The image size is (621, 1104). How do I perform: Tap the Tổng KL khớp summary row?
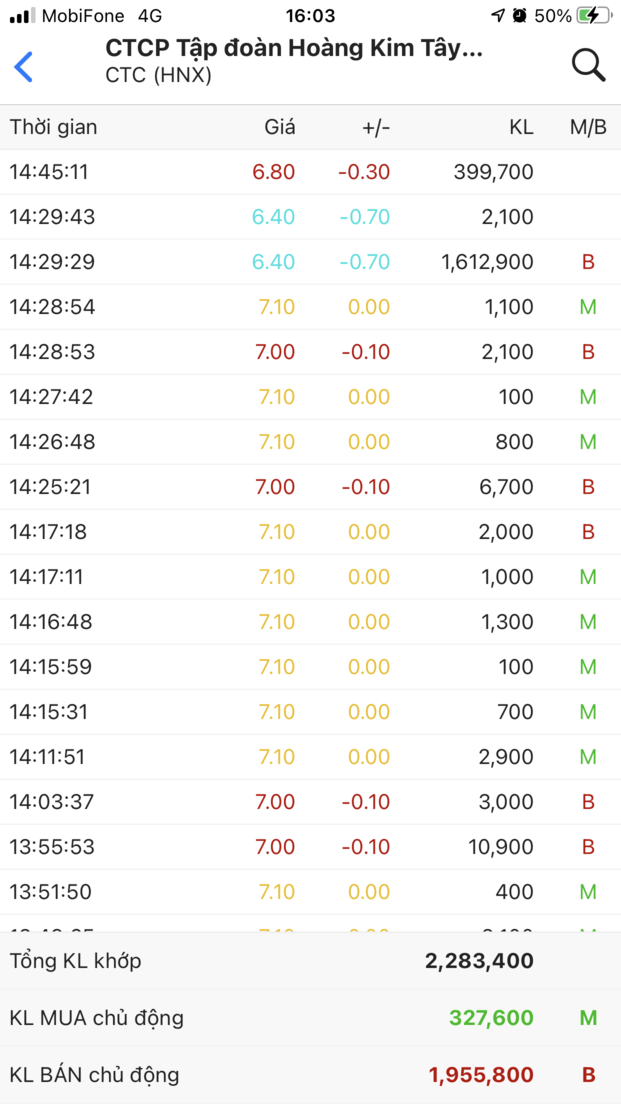point(310,961)
